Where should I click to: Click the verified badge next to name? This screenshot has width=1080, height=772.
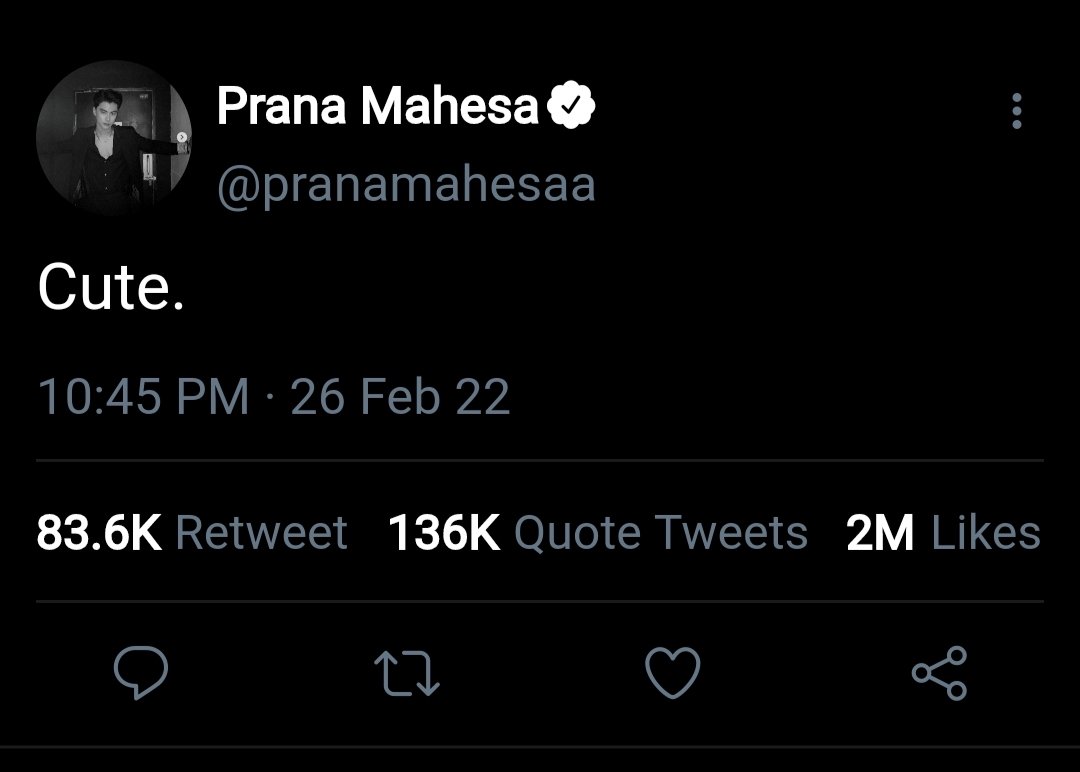[571, 105]
